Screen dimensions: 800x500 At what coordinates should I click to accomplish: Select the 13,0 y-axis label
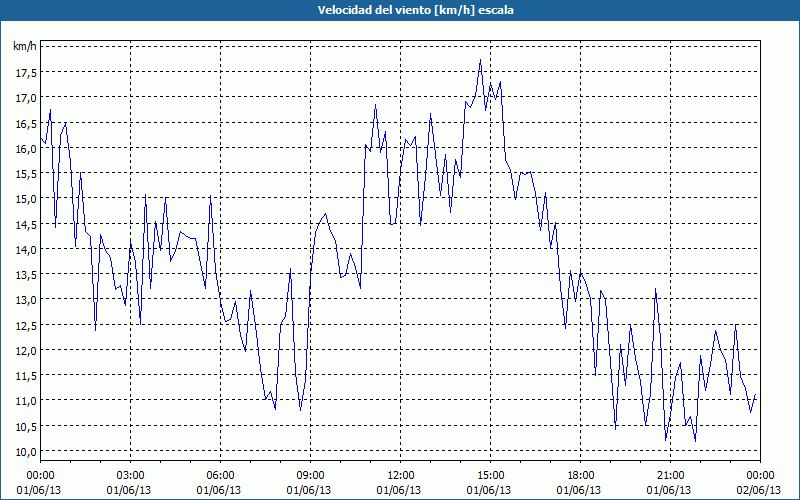[x=26, y=299]
